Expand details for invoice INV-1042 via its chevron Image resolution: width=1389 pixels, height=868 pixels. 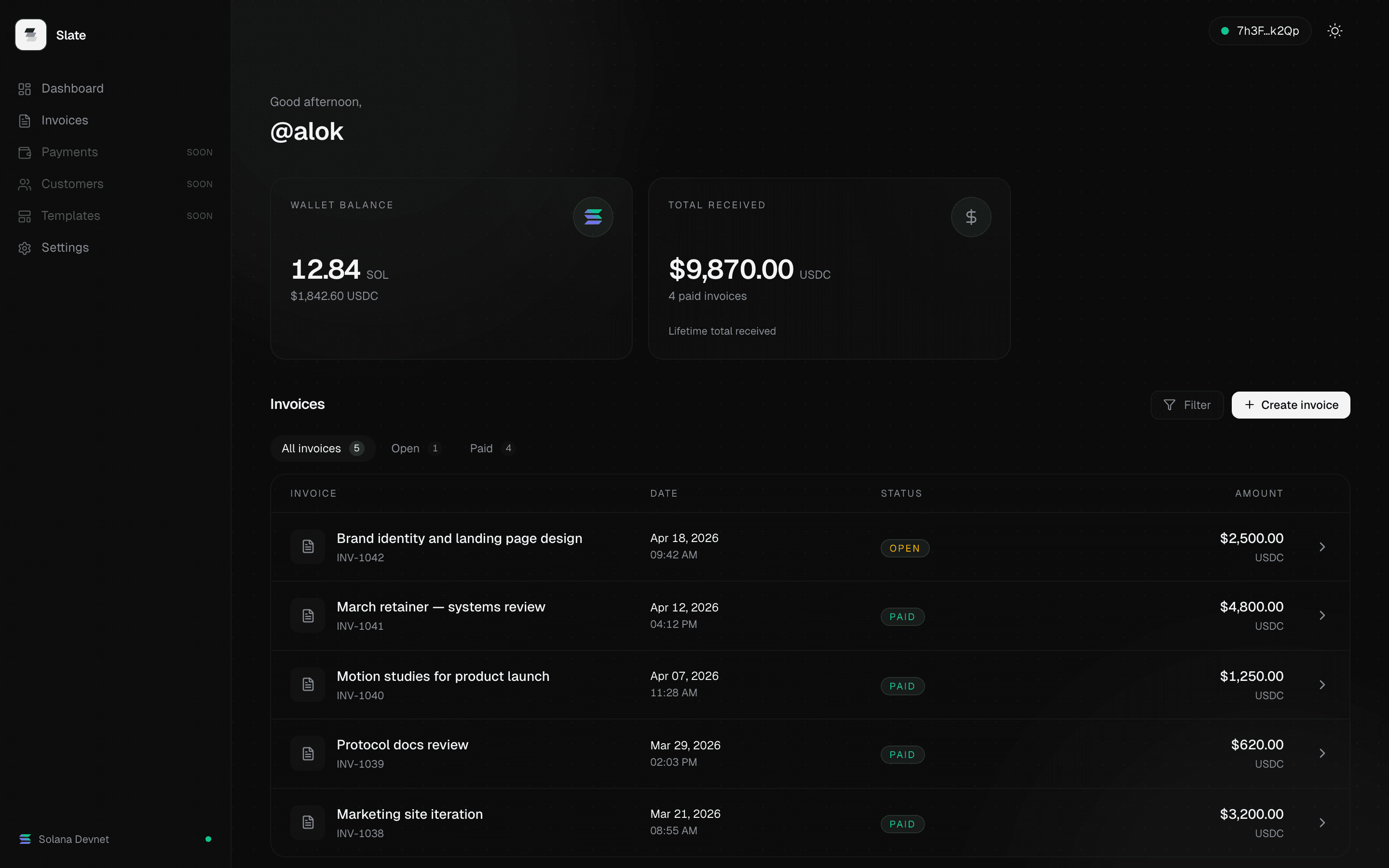pyautogui.click(x=1322, y=546)
